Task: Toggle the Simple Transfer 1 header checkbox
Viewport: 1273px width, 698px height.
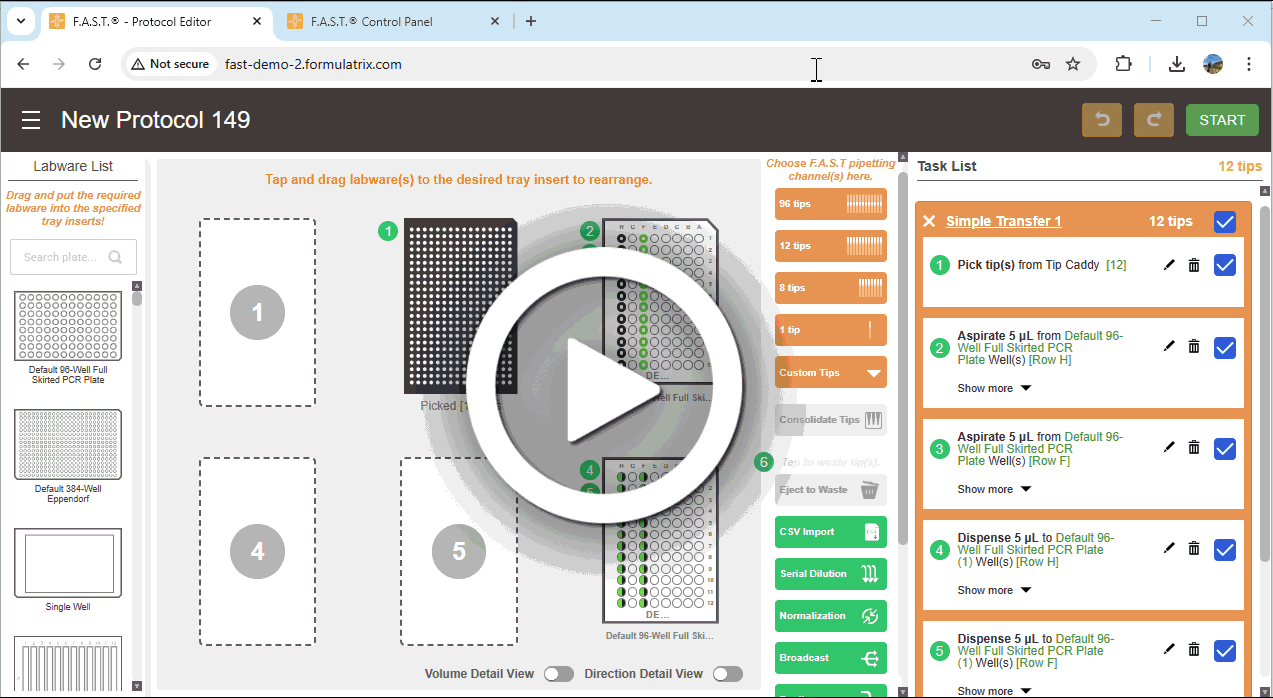Action: tap(1225, 222)
